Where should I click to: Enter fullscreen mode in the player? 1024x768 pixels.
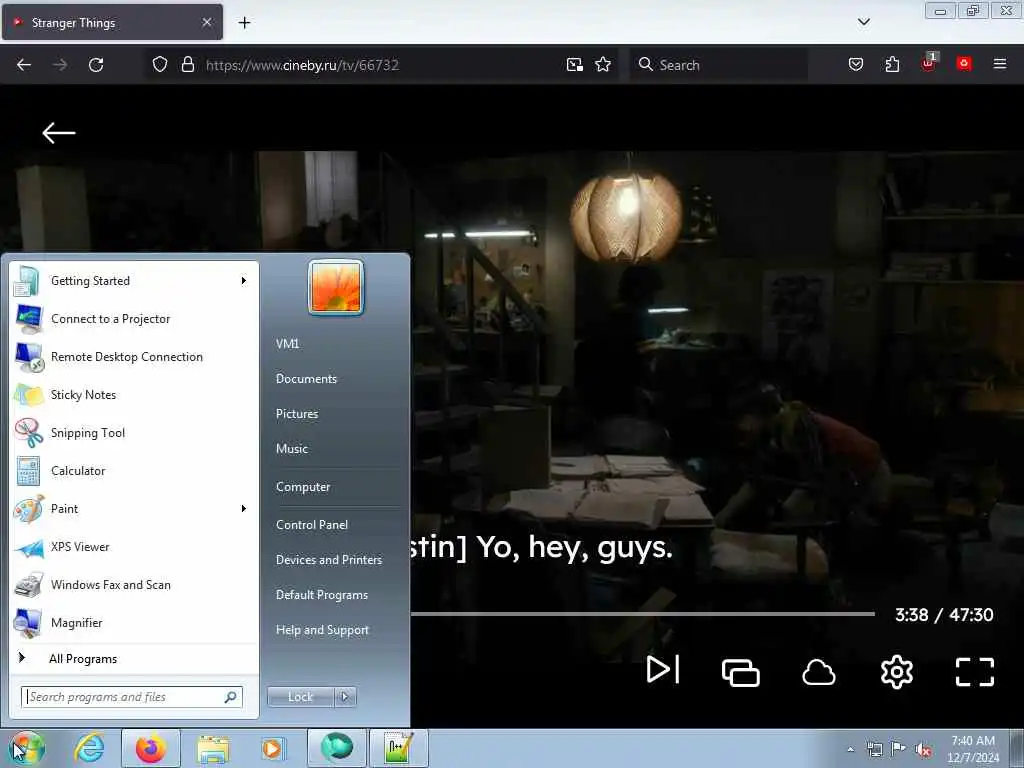click(x=974, y=672)
